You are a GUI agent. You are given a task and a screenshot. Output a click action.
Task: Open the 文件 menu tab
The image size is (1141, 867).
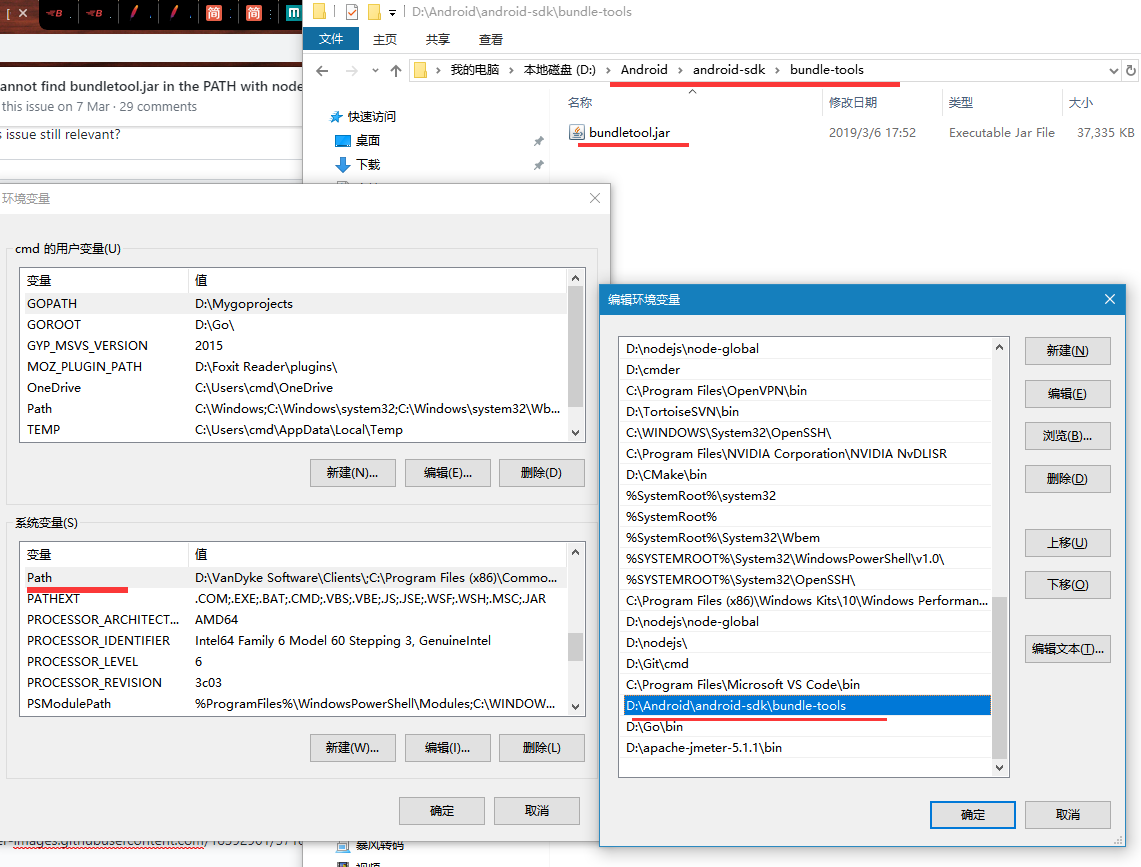[x=331, y=39]
